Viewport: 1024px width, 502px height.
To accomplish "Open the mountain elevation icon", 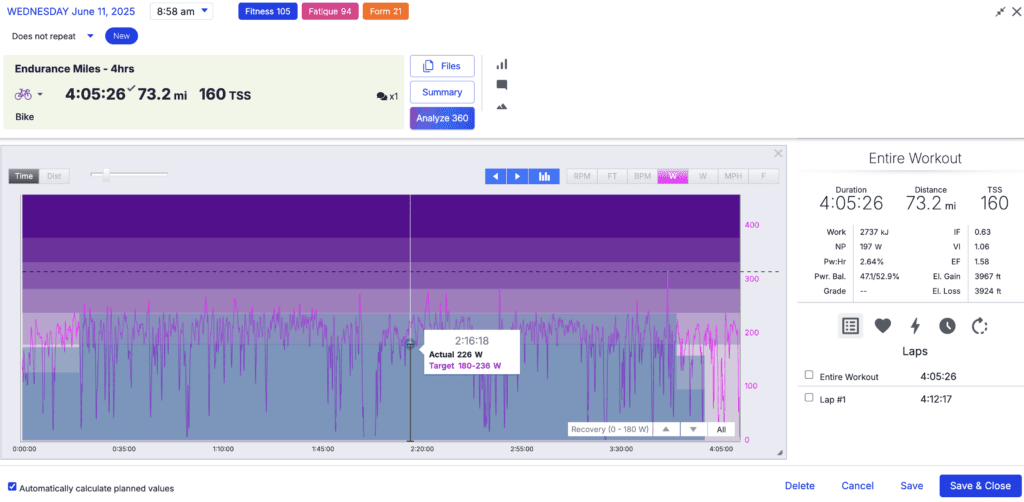I will click(x=502, y=106).
